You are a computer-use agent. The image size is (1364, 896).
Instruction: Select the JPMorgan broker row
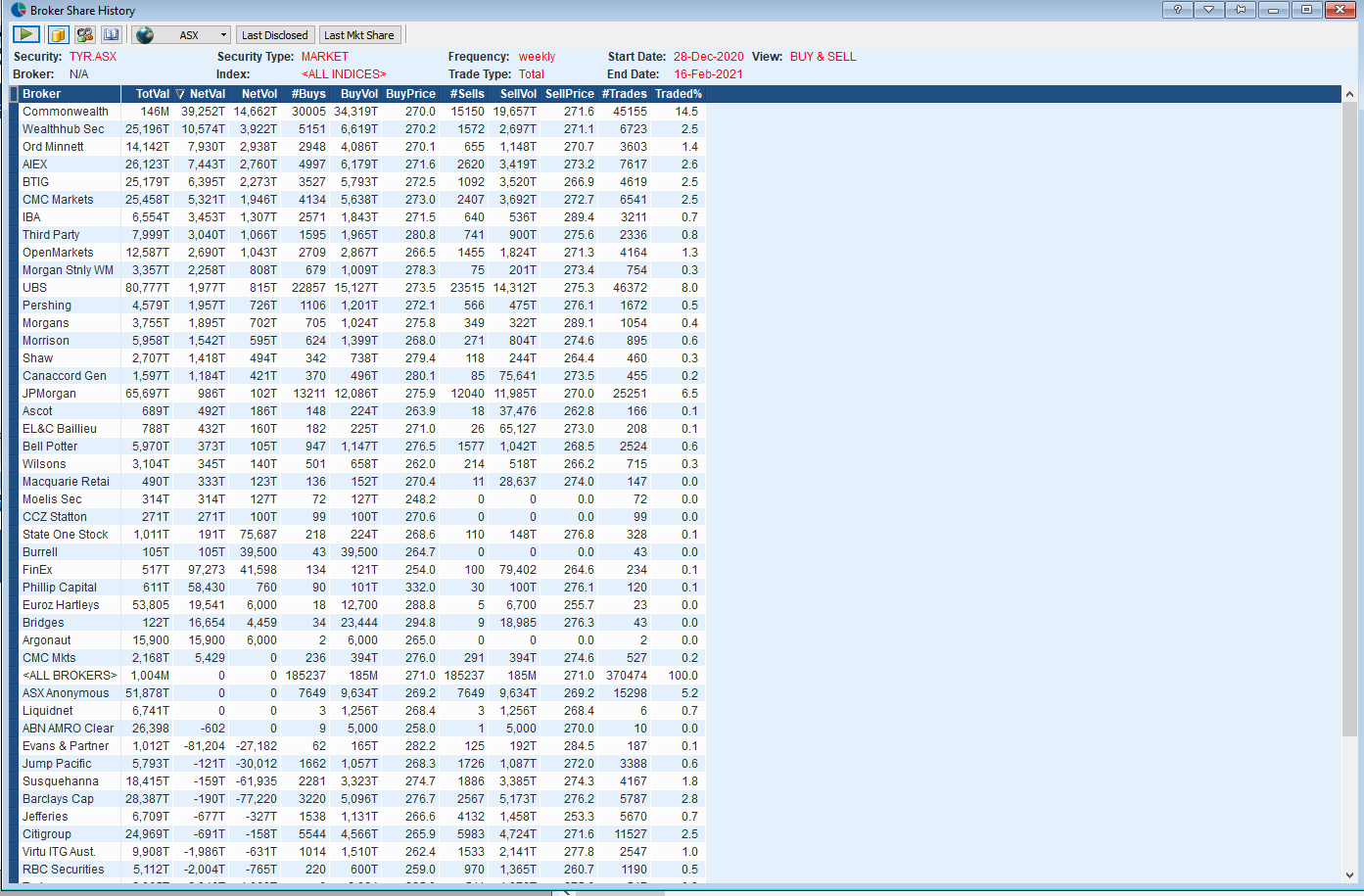pyautogui.click(x=361, y=394)
